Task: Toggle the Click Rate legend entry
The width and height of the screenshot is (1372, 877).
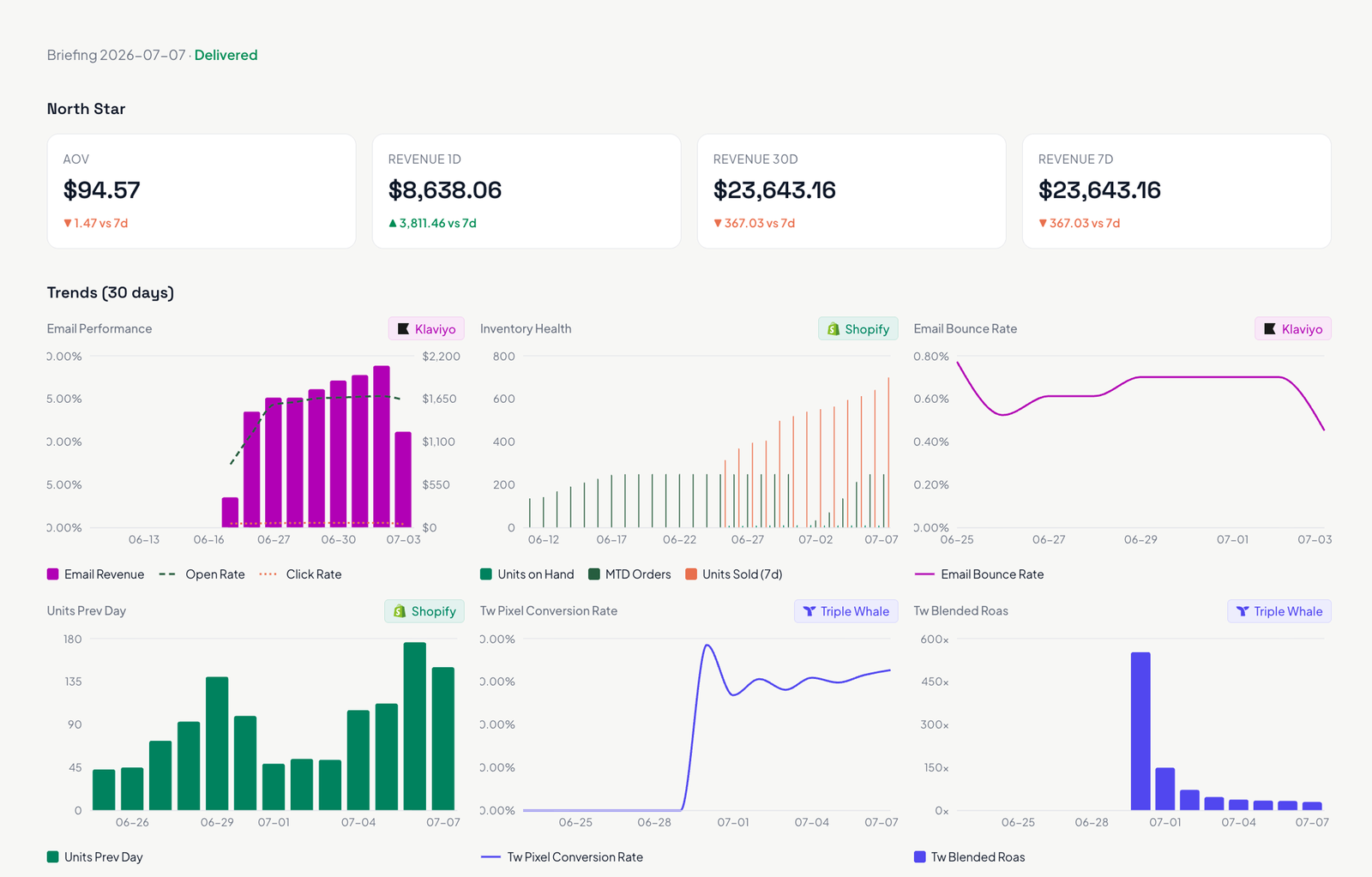Action: [x=300, y=574]
